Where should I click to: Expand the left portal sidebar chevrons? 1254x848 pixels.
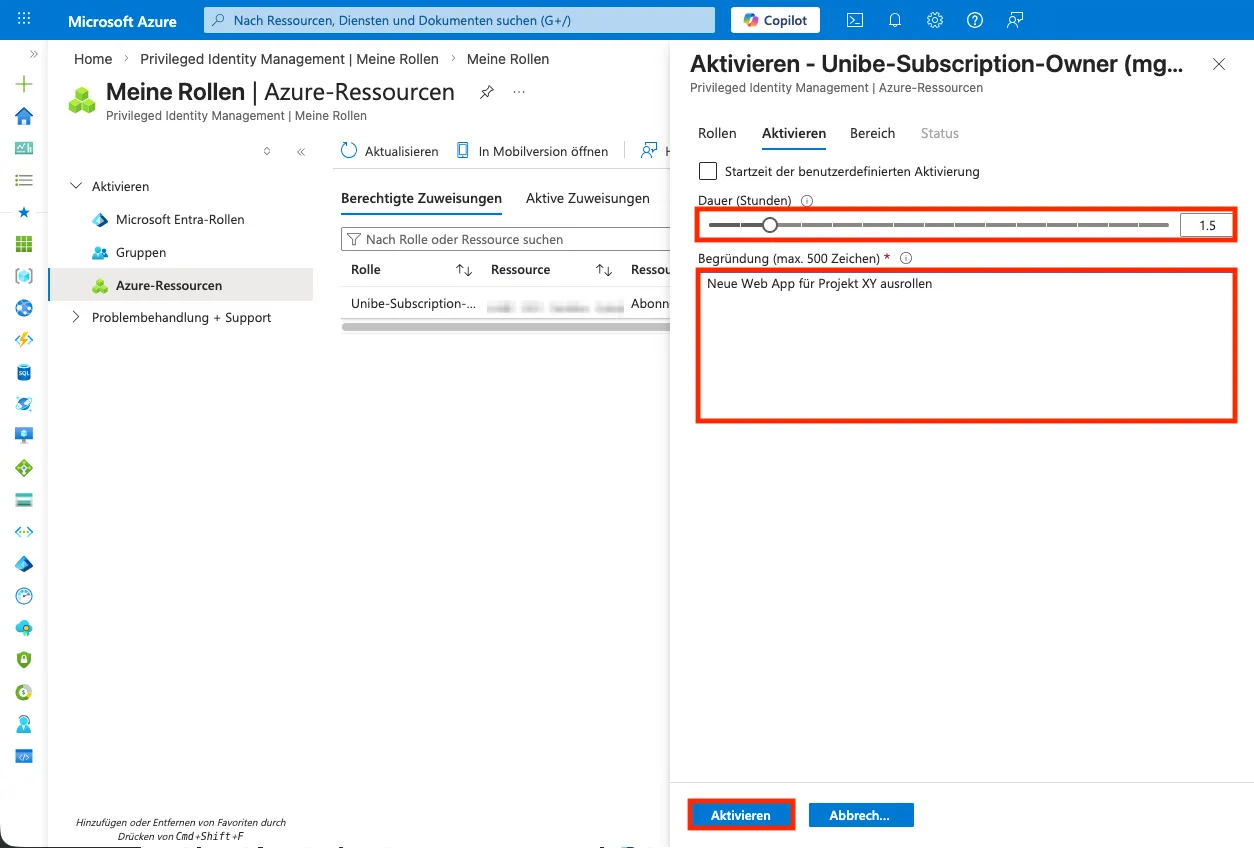click(x=34, y=54)
